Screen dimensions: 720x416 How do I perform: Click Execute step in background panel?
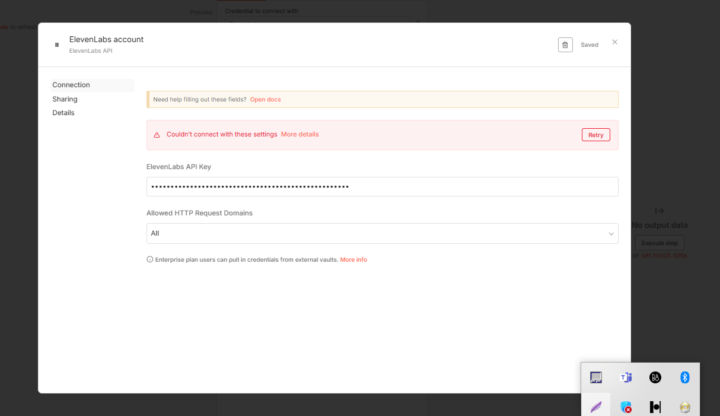tap(660, 243)
